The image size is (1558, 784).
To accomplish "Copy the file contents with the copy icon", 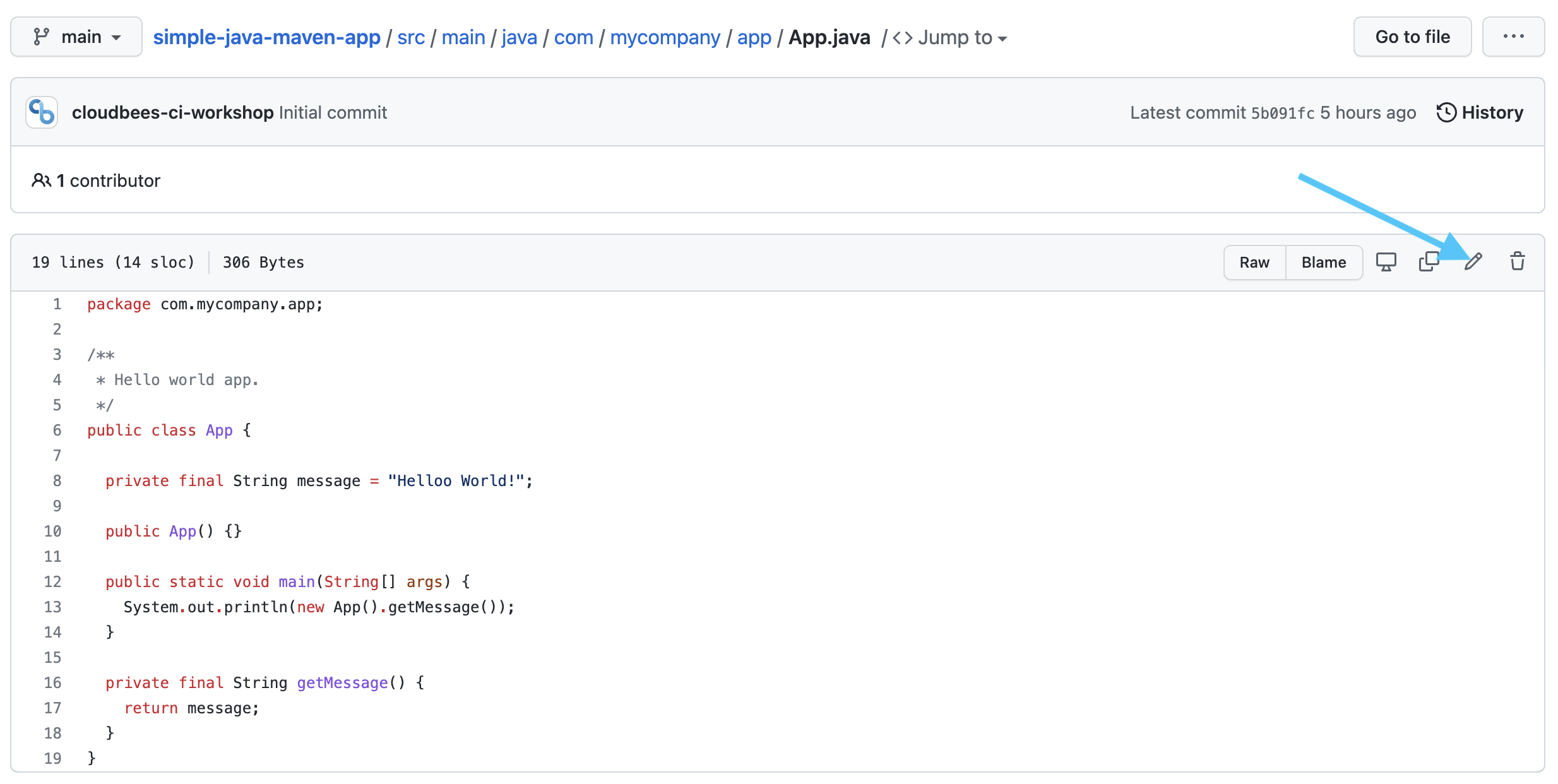I will 1429,261.
